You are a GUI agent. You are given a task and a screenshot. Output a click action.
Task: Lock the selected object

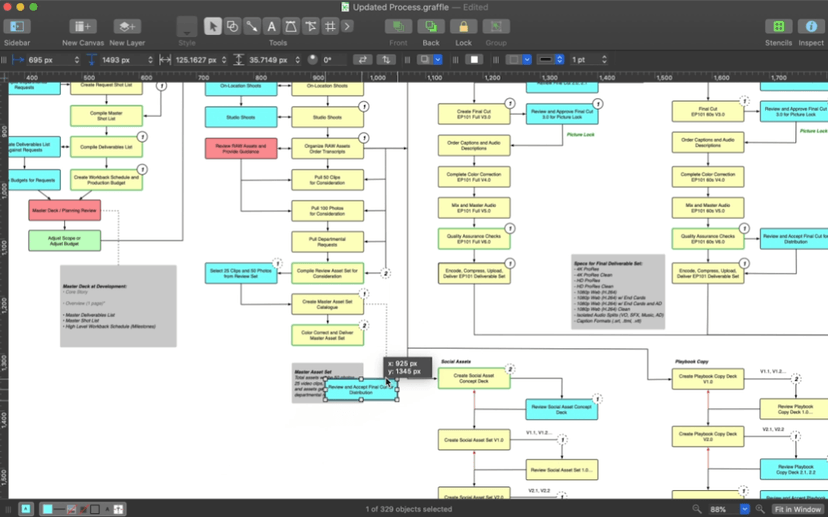(464, 26)
